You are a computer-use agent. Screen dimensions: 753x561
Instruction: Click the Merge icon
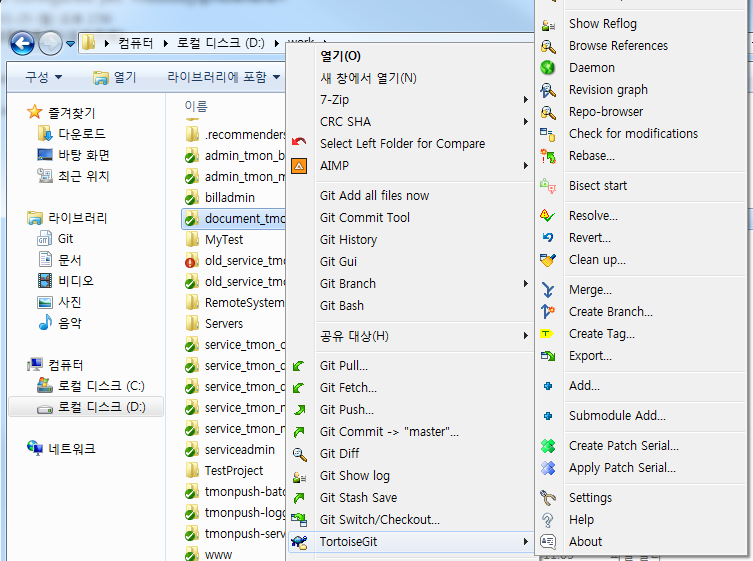pyautogui.click(x=548, y=290)
